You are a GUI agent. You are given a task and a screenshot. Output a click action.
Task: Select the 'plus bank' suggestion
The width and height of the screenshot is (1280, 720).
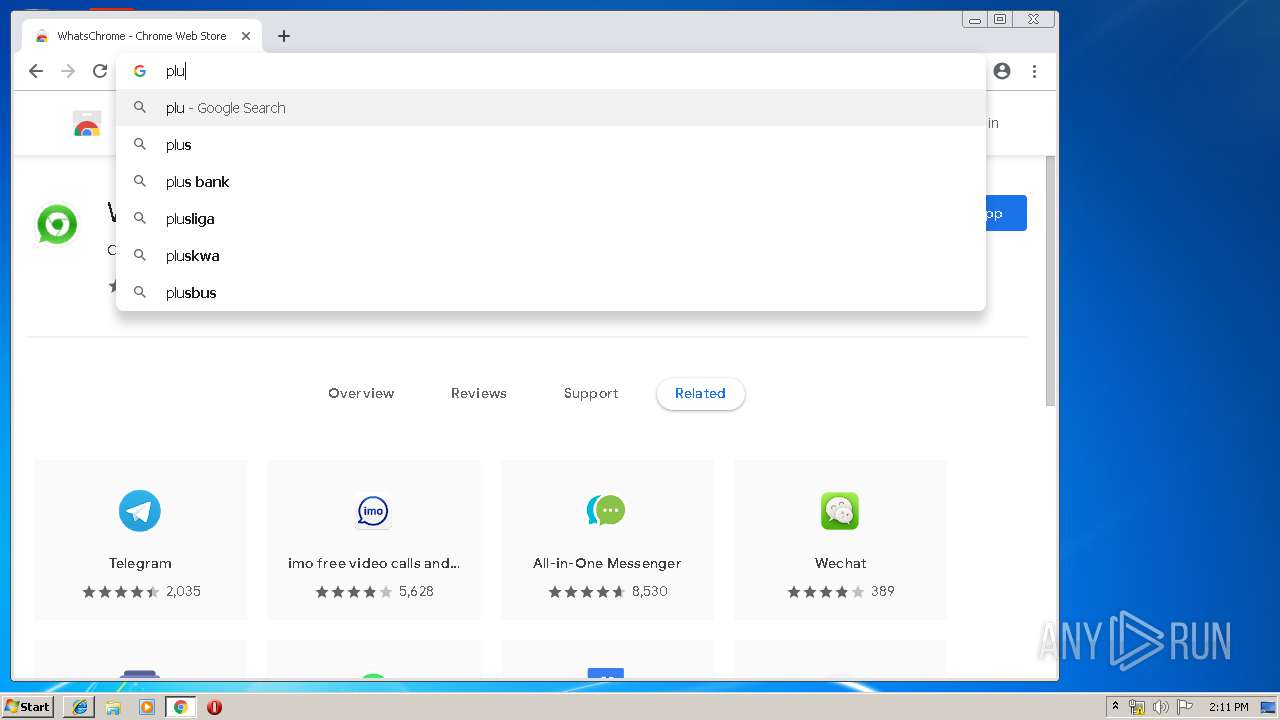[551, 182]
